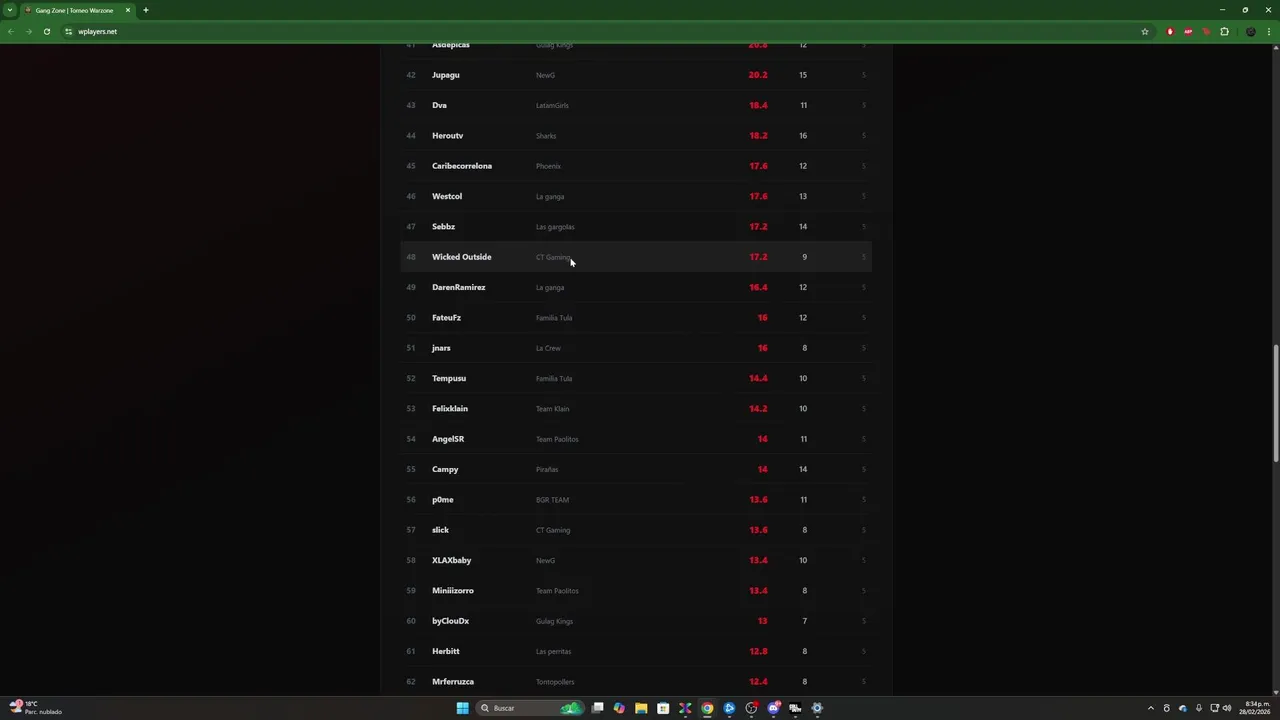Image resolution: width=1280 pixels, height=720 pixels.
Task: Click player name FateuFz
Action: coord(446,318)
